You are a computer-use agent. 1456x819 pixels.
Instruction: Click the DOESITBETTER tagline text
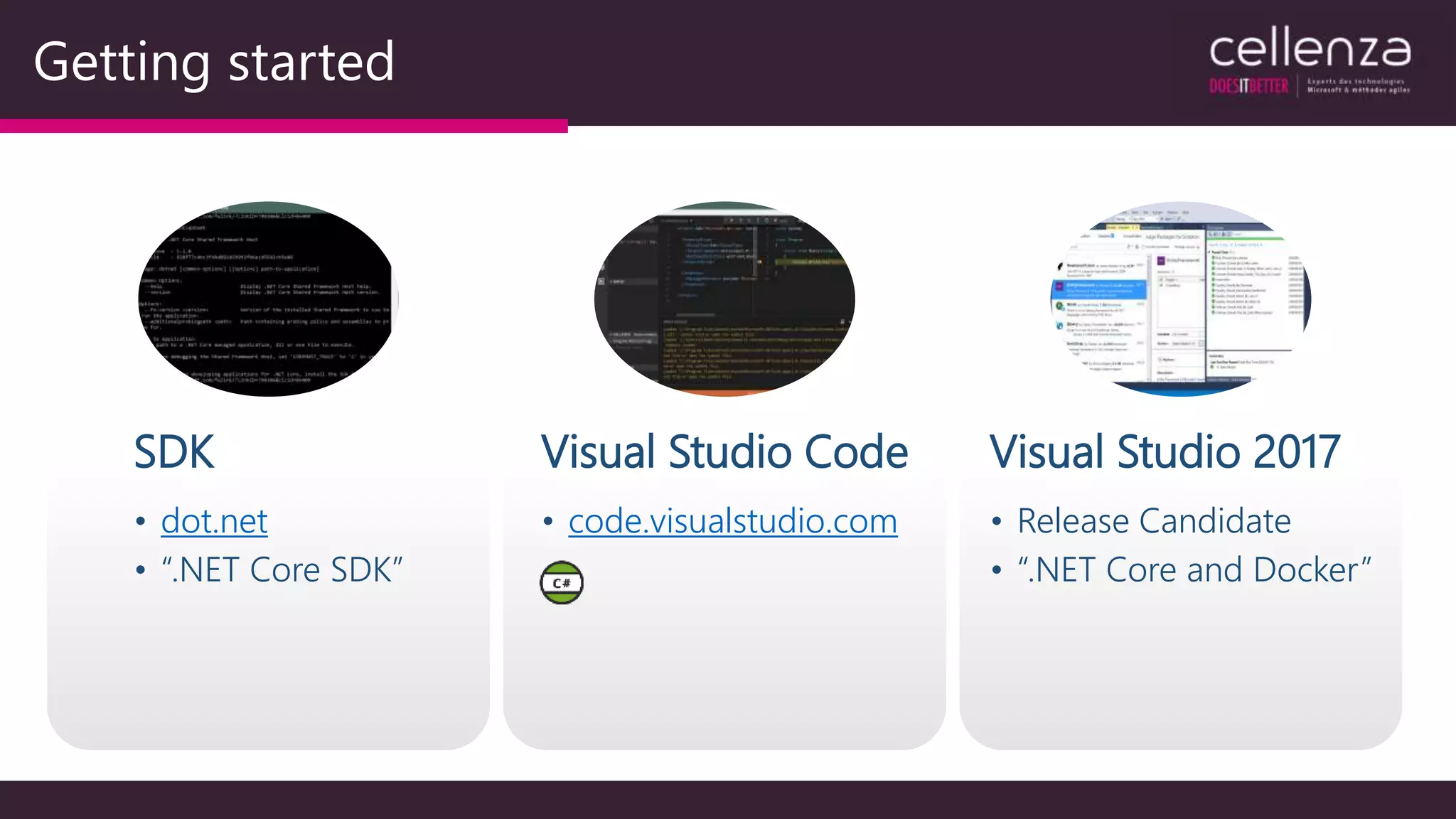pos(1249,87)
